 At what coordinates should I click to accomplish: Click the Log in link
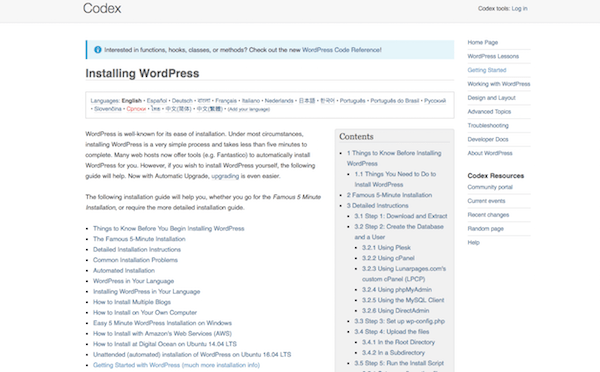519,8
